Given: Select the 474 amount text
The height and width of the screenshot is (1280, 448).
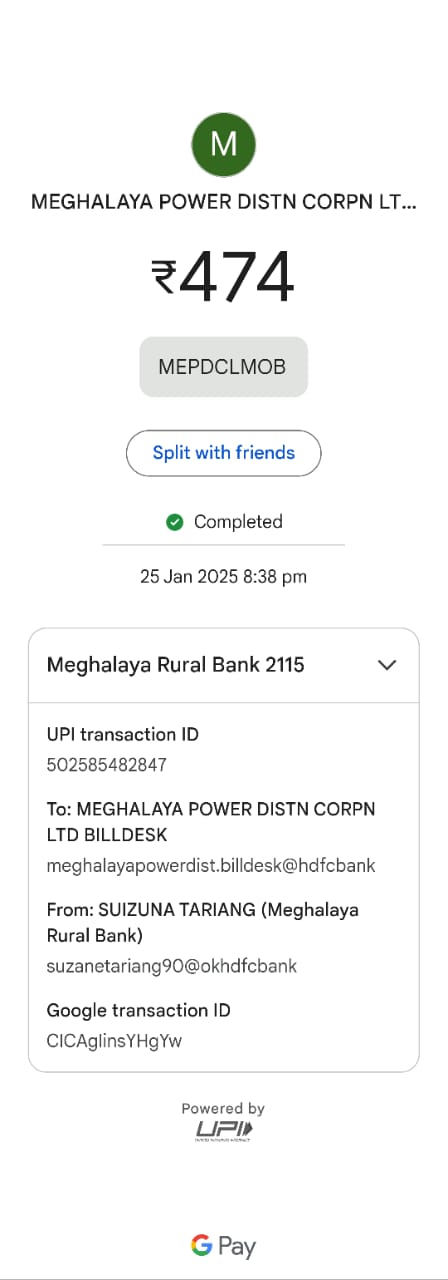Looking at the screenshot, I should (237, 276).
